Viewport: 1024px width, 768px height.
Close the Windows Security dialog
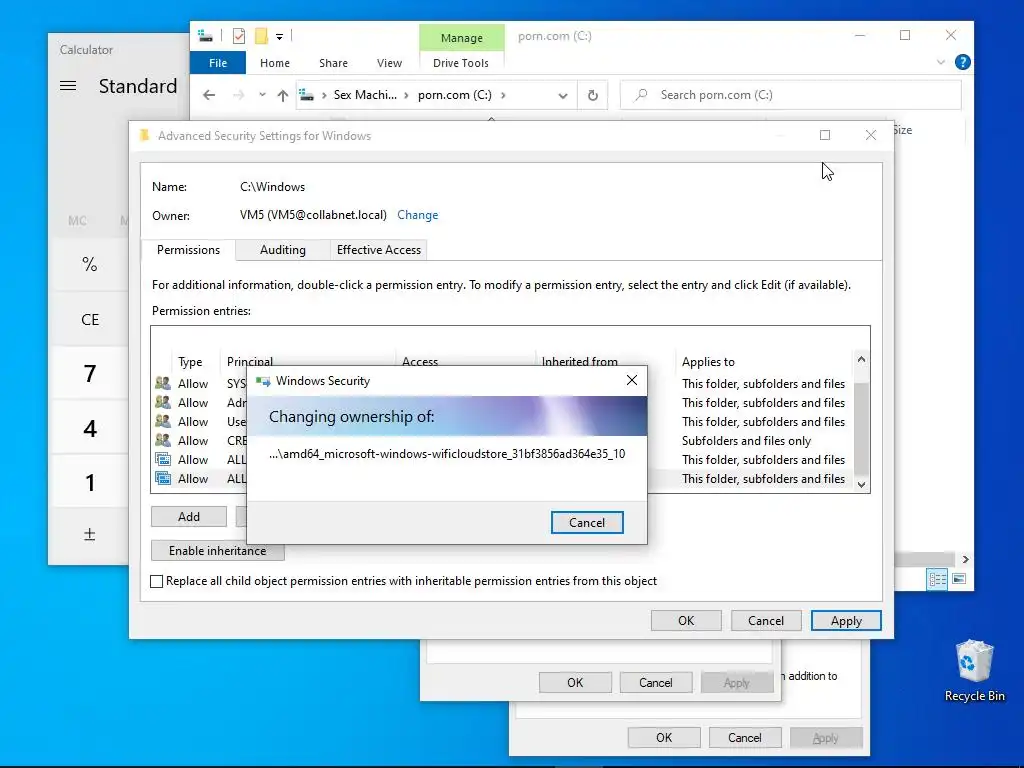[632, 380]
